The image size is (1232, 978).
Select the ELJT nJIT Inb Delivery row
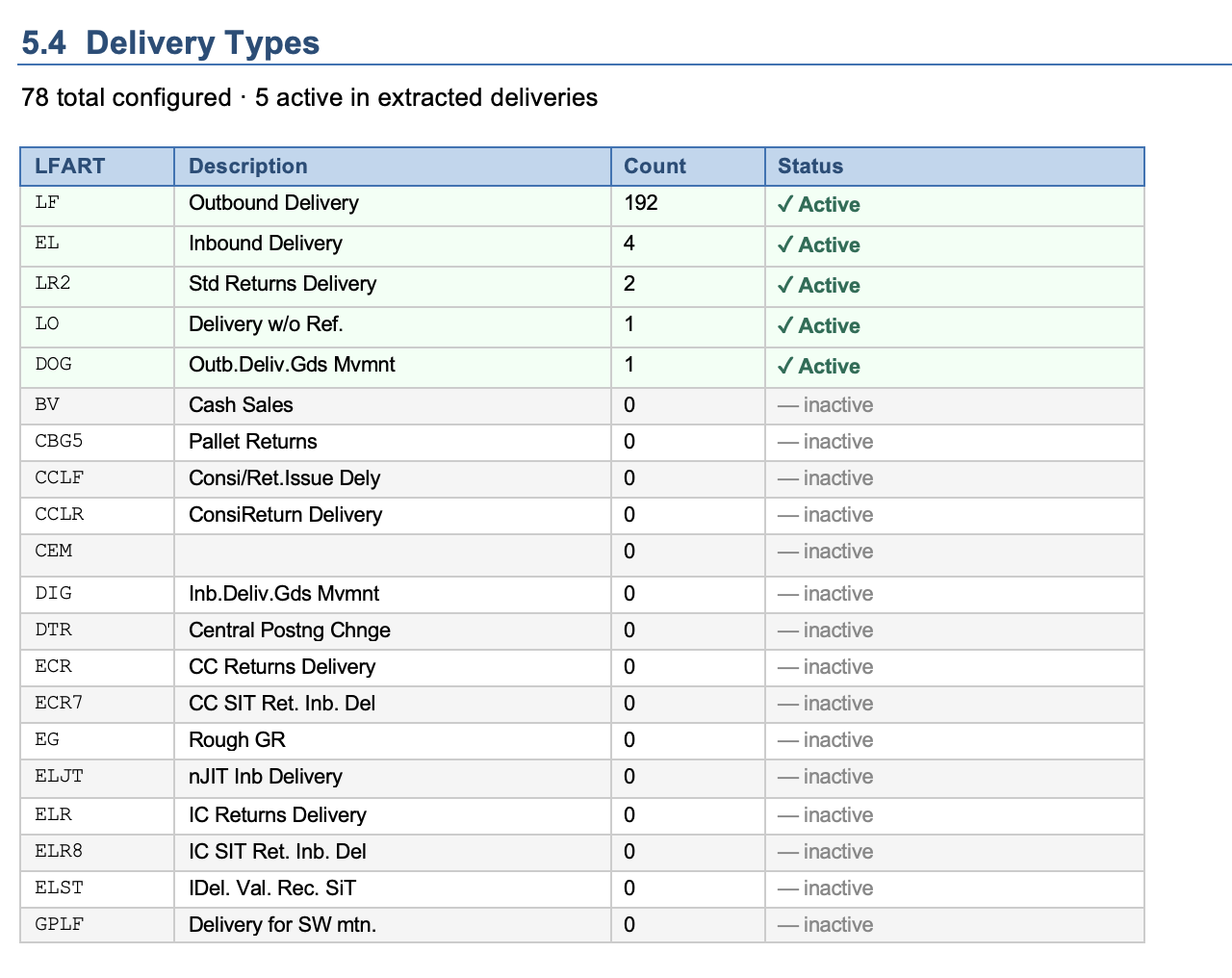(265, 777)
